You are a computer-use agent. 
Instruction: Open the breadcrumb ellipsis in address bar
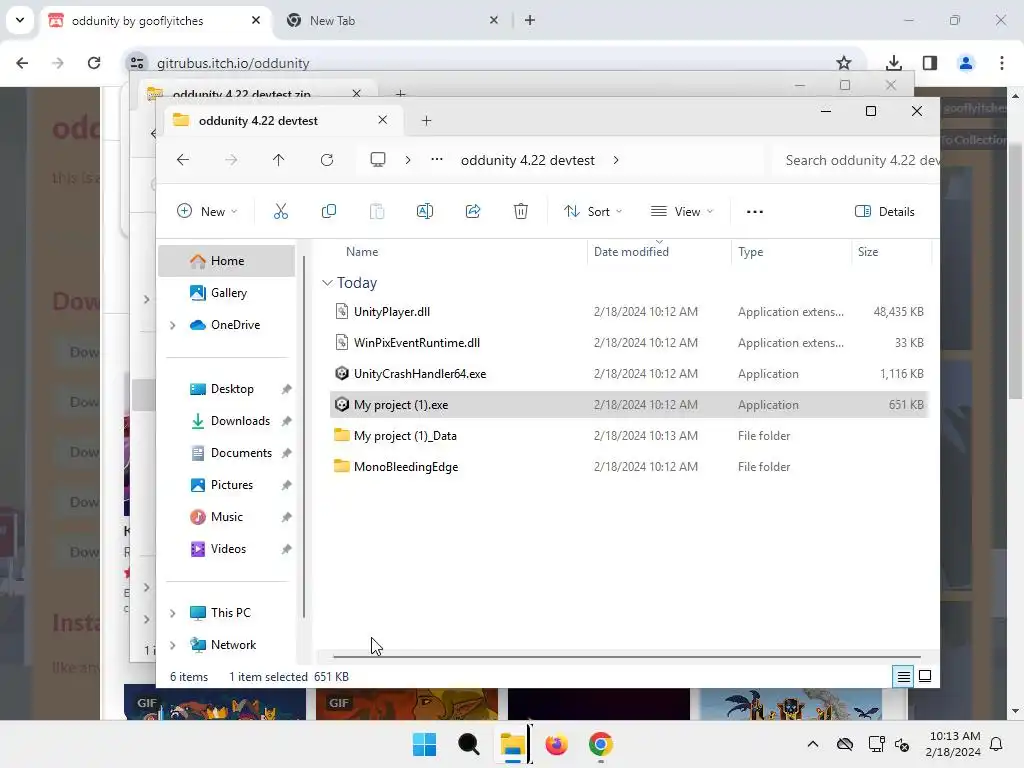pyautogui.click(x=437, y=160)
